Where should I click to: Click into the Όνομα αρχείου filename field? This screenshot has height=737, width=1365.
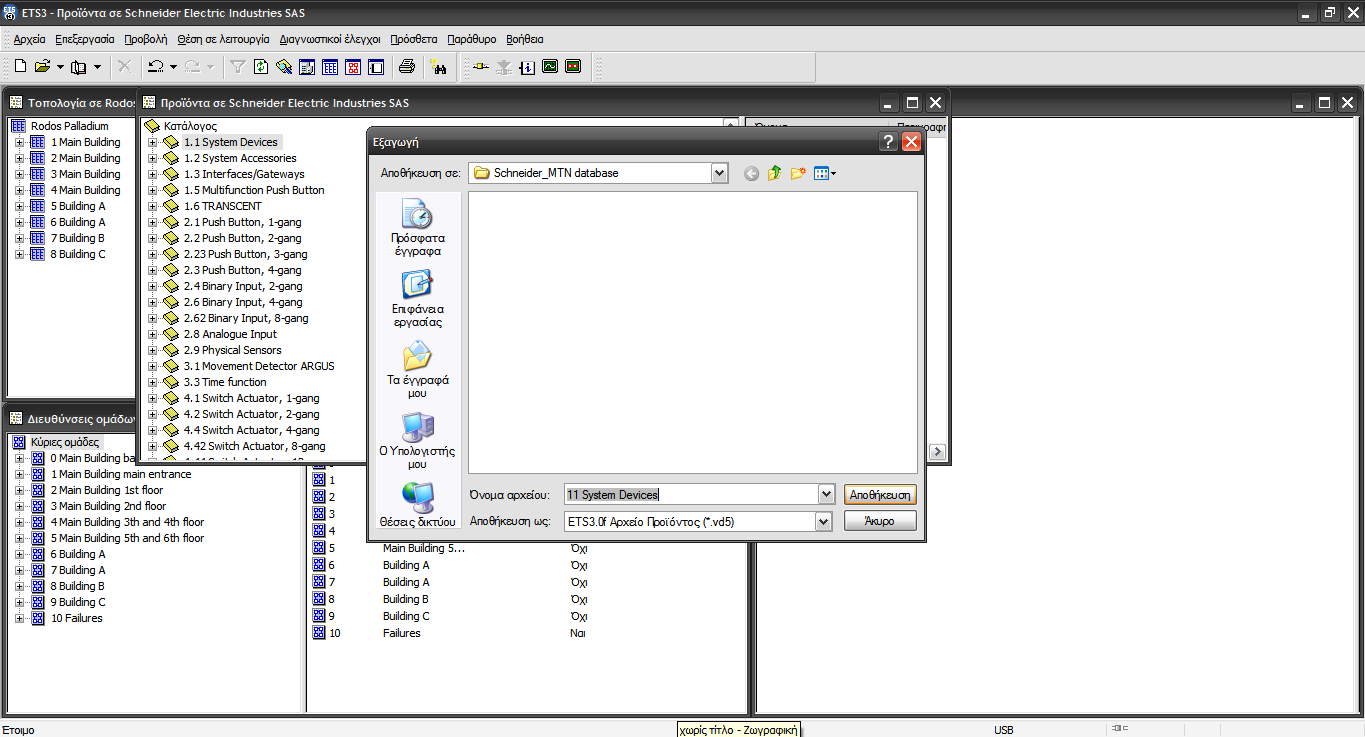690,494
